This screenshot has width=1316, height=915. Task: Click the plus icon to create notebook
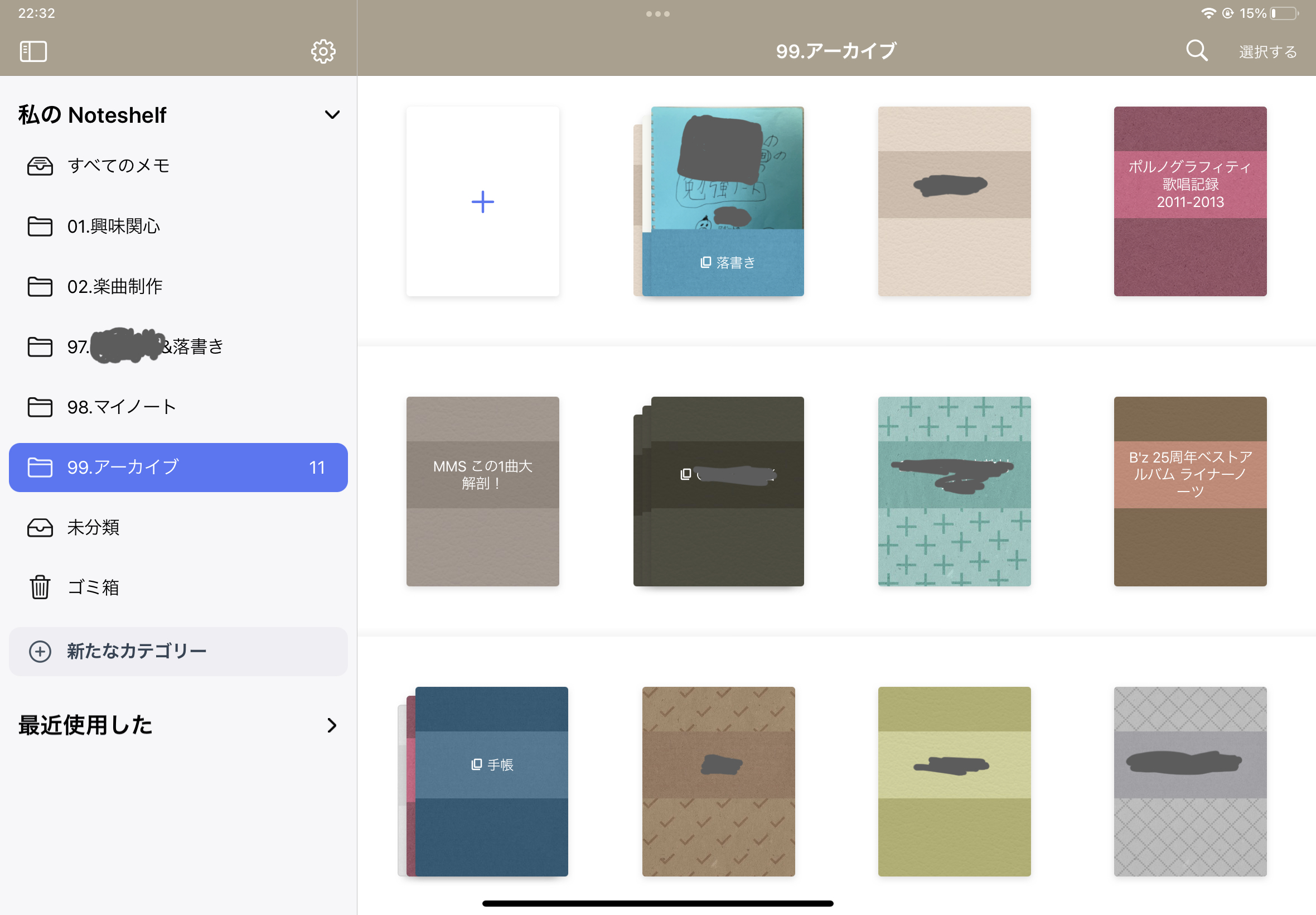[x=482, y=201]
